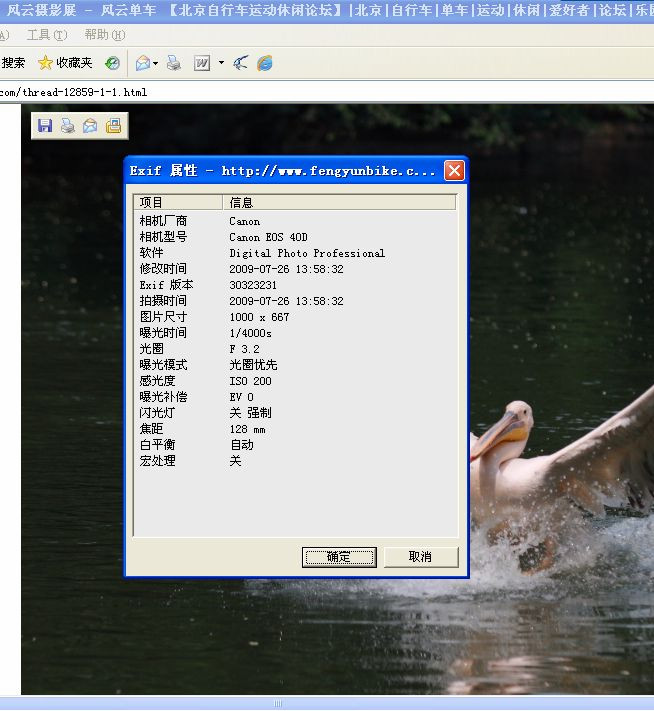Click the Word edit icon in the toolbar
Screen dimensions: 654x711
[x=201, y=63]
